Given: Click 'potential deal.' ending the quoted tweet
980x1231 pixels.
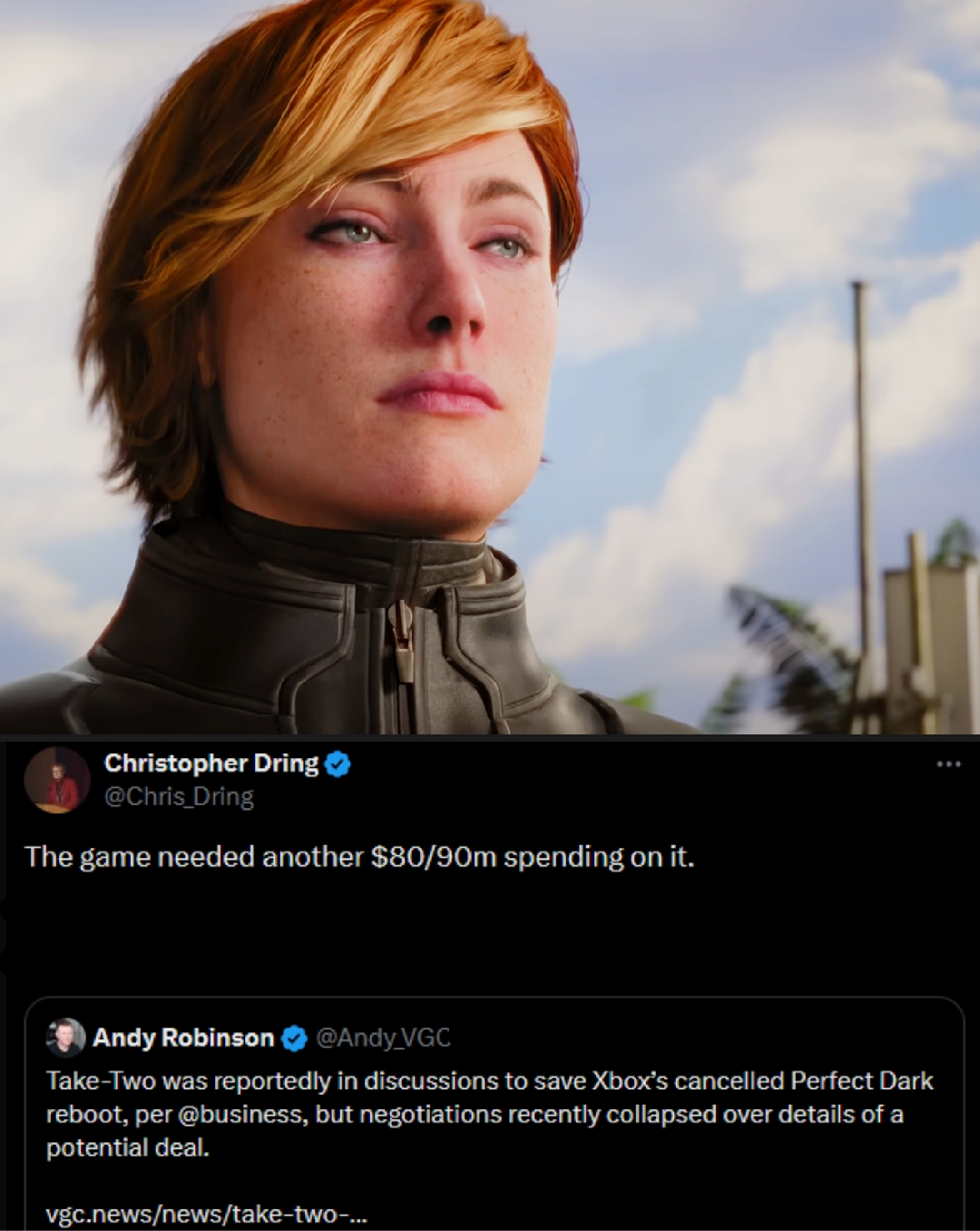Looking at the screenshot, I should tap(128, 1148).
